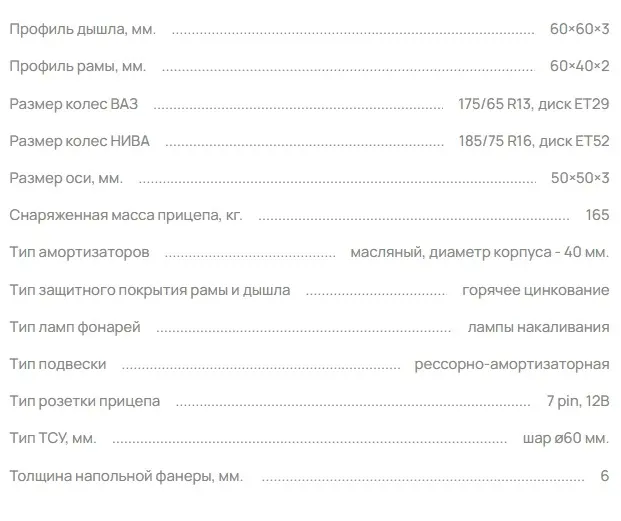The width and height of the screenshot is (621, 521).
Task: Select the 50×50×3 axle size value
Action: pyautogui.click(x=579, y=178)
